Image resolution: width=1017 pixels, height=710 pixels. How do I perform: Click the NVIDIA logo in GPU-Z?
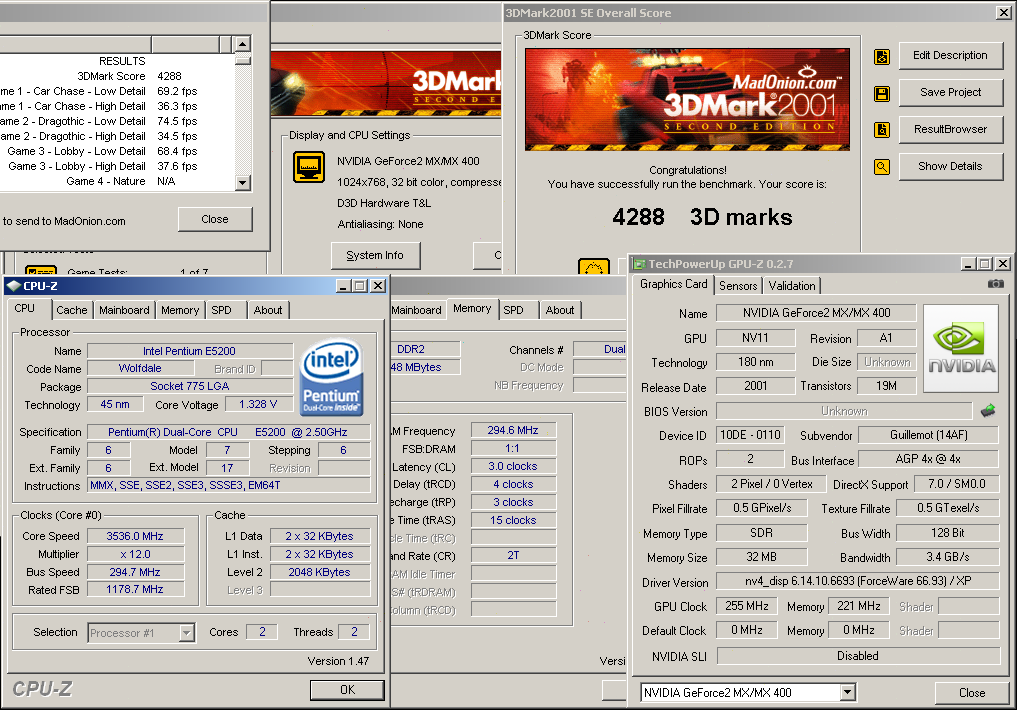[x=961, y=348]
